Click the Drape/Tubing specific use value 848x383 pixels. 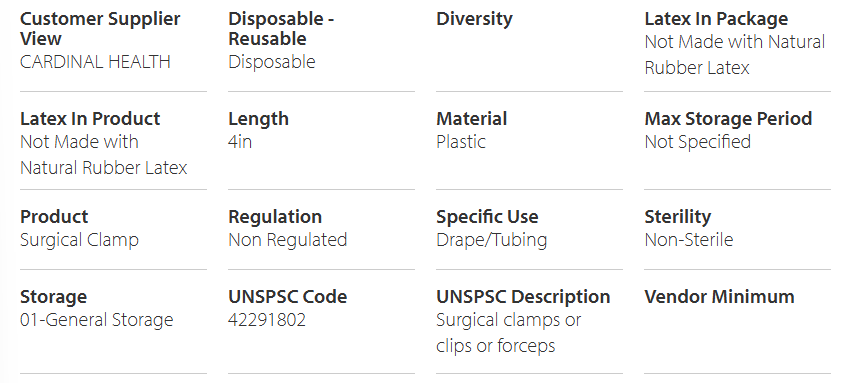[492, 240]
